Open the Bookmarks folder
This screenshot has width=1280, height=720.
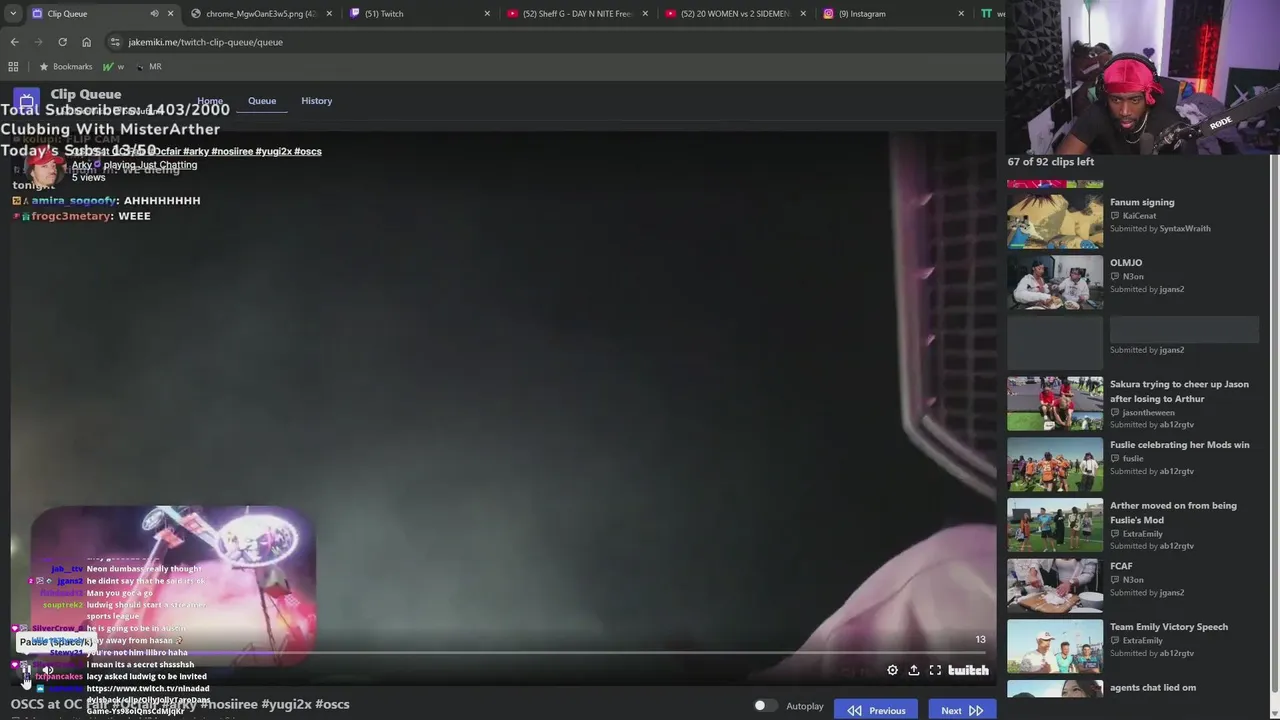(65, 67)
